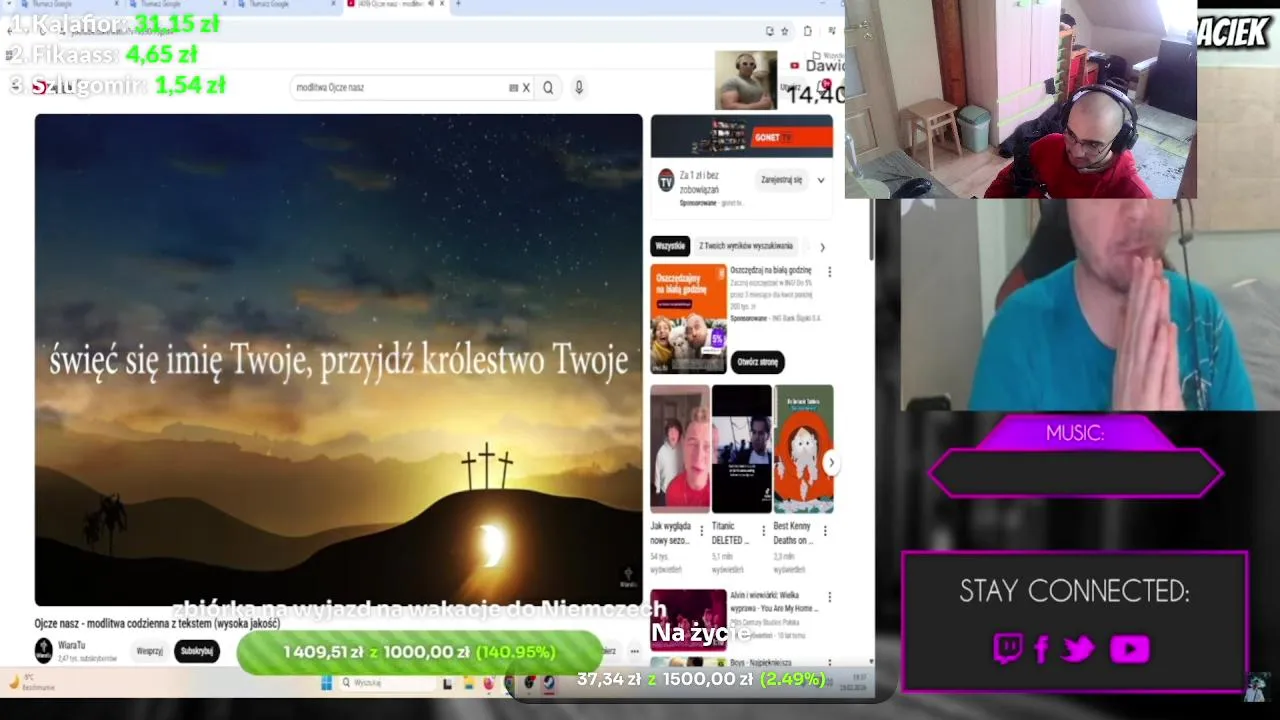
Task: Click 'Alvin i wiewiórki: Wielka wyprawa' title
Action: (x=774, y=601)
